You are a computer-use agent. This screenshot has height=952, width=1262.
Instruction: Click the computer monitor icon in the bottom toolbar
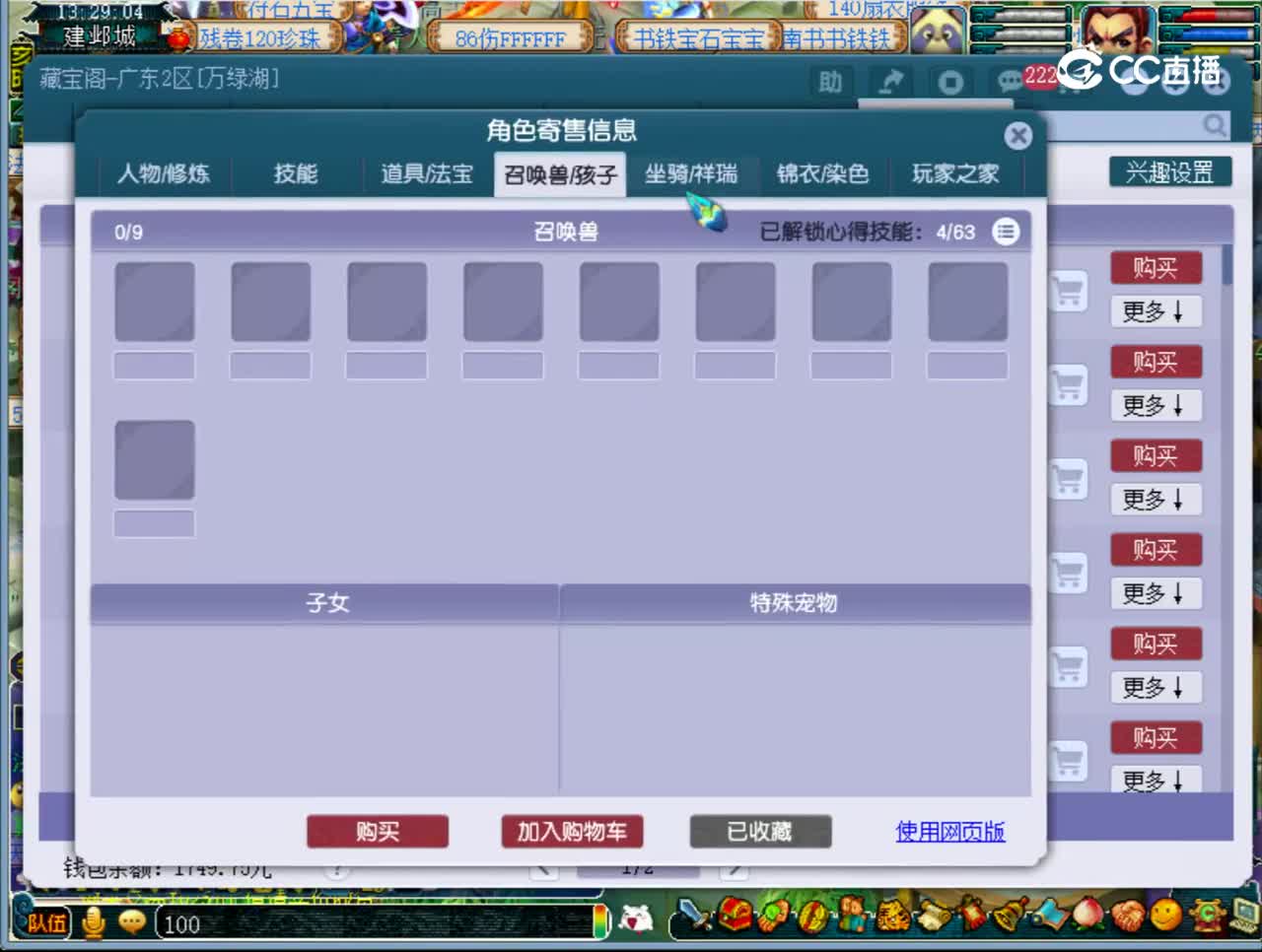[x=1244, y=914]
